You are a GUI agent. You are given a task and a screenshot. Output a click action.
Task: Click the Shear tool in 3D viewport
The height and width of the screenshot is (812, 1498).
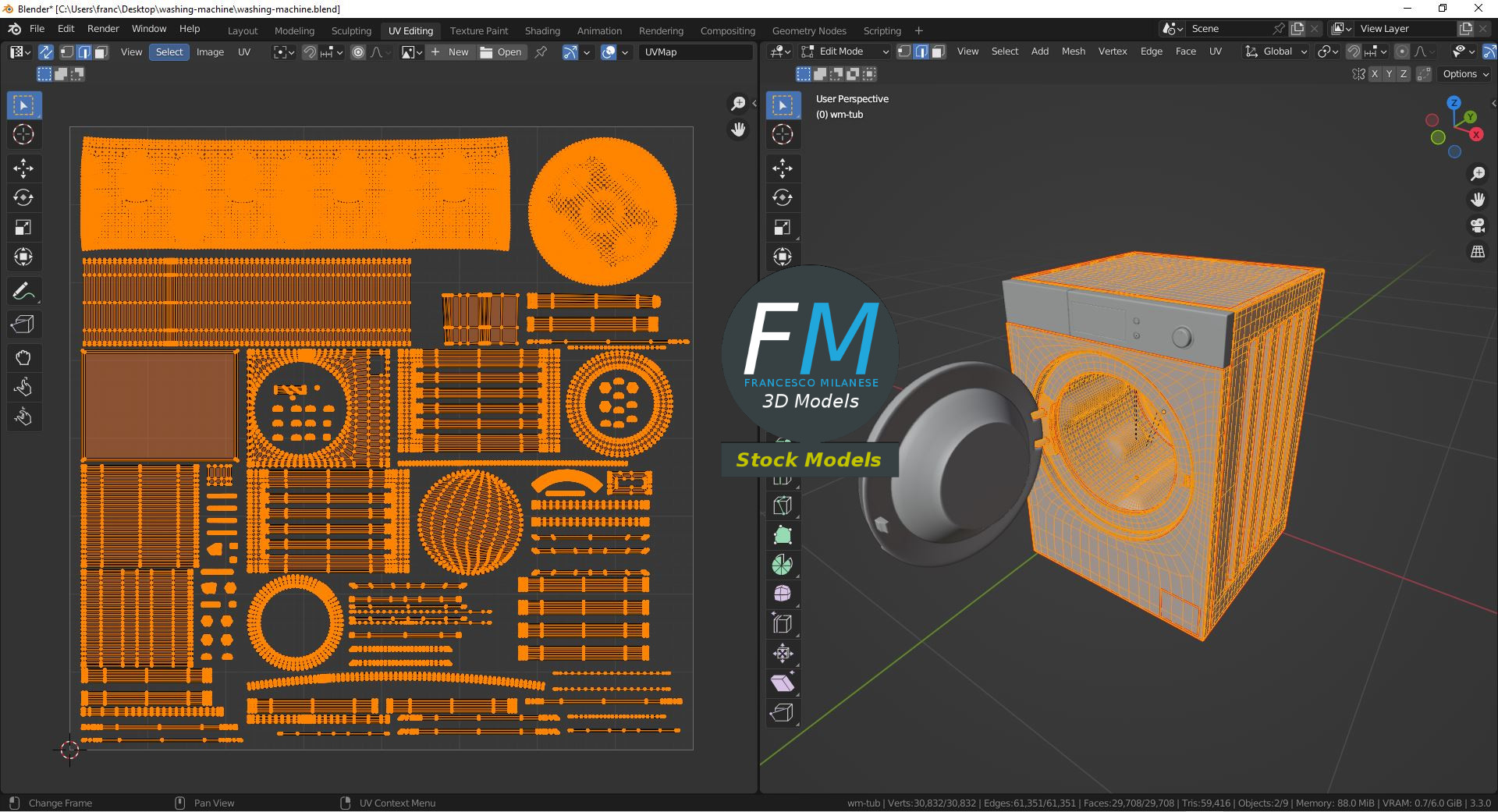point(782,683)
